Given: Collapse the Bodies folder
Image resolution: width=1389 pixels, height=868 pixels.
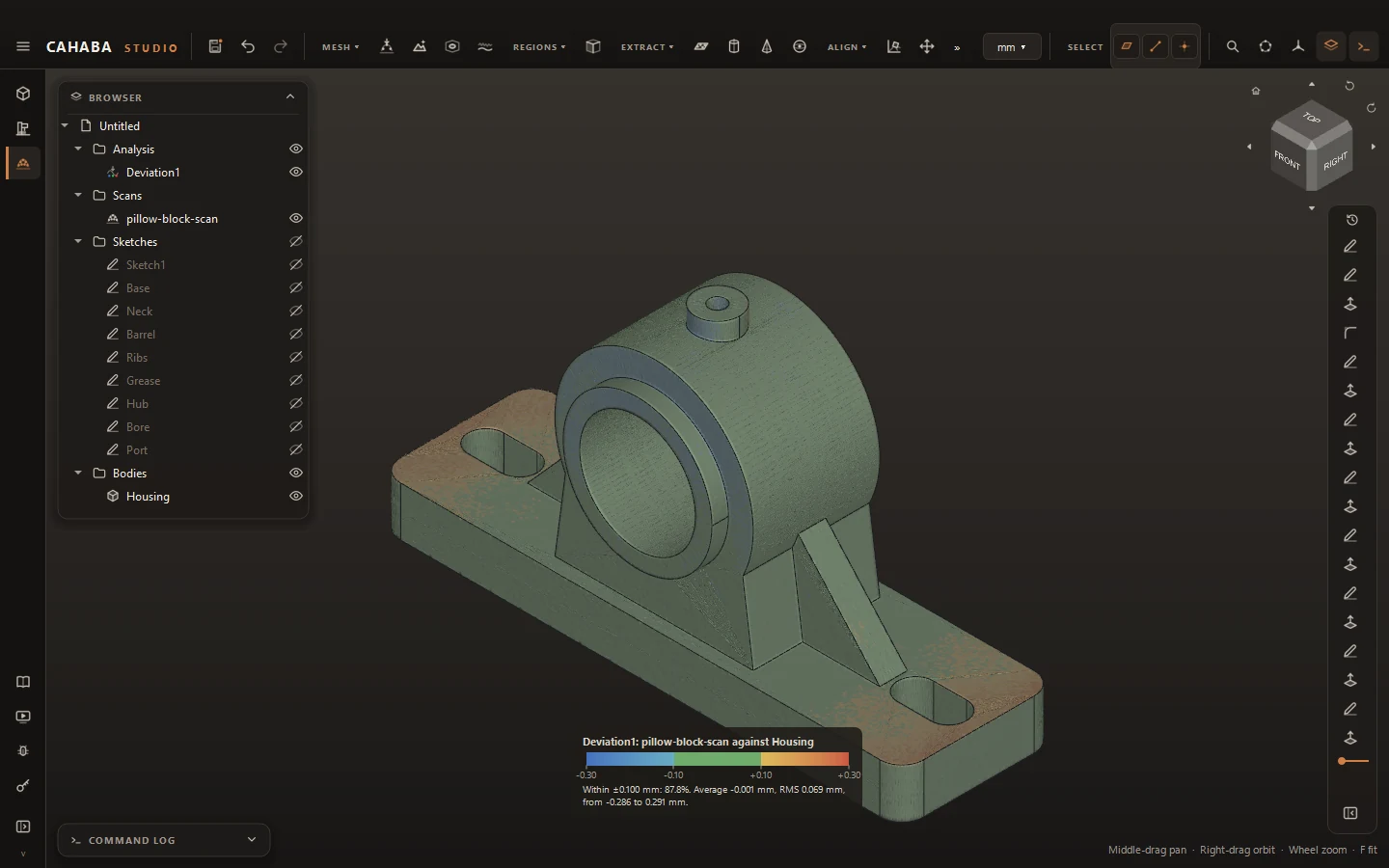Looking at the screenshot, I should pos(78,473).
